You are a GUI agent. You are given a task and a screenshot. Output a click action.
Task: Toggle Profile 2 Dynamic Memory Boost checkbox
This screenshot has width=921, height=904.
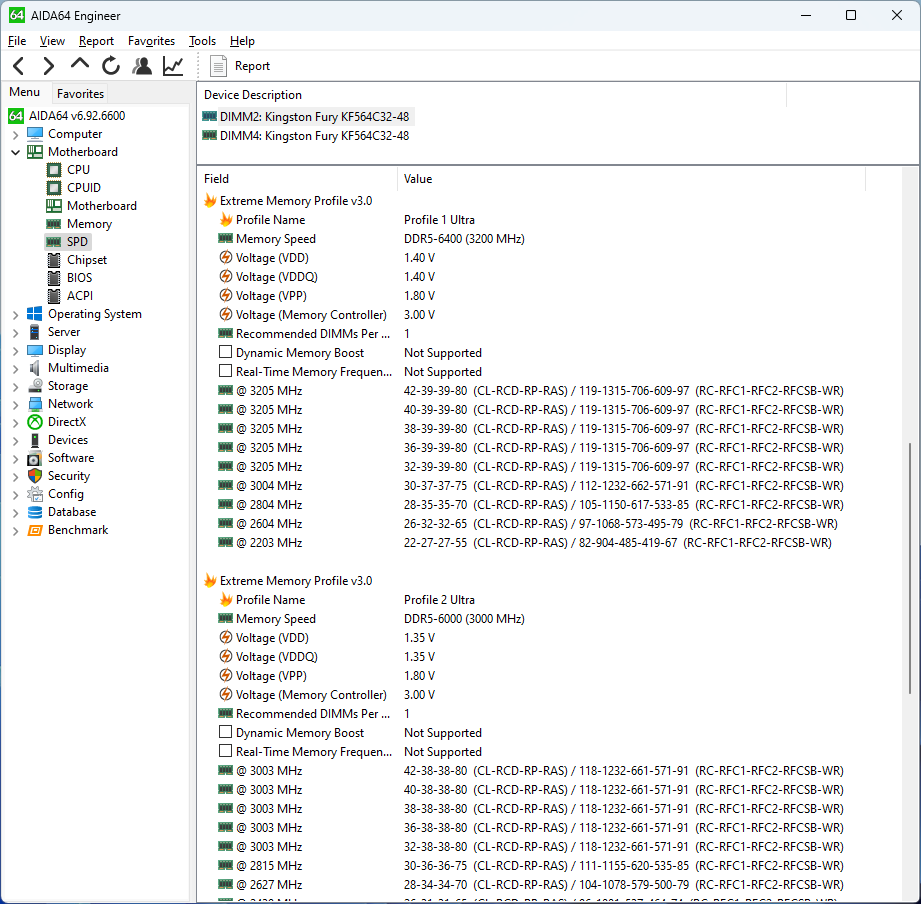tap(225, 732)
